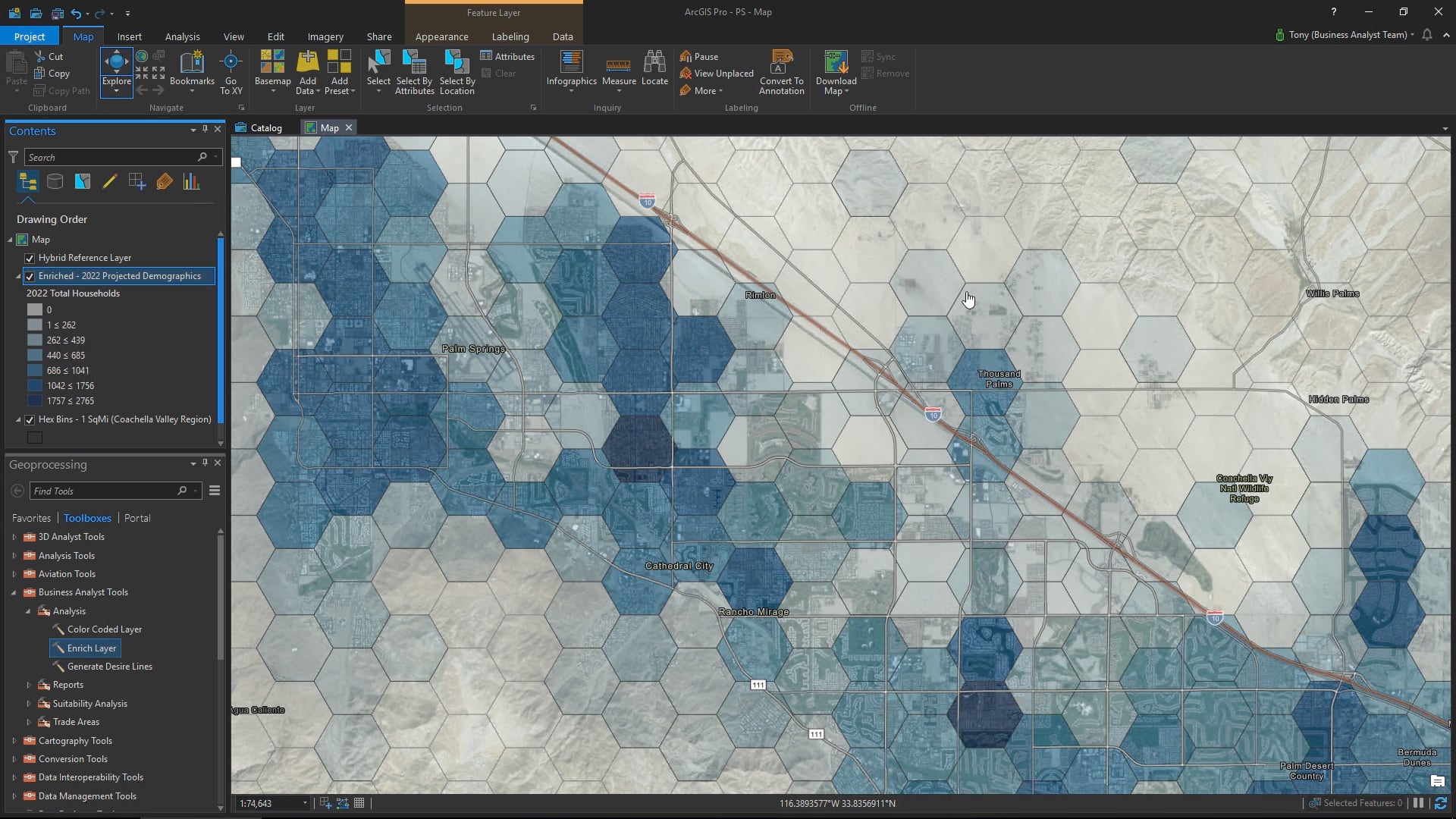
Task: Switch to the Analysis ribbon tab
Action: [182, 36]
